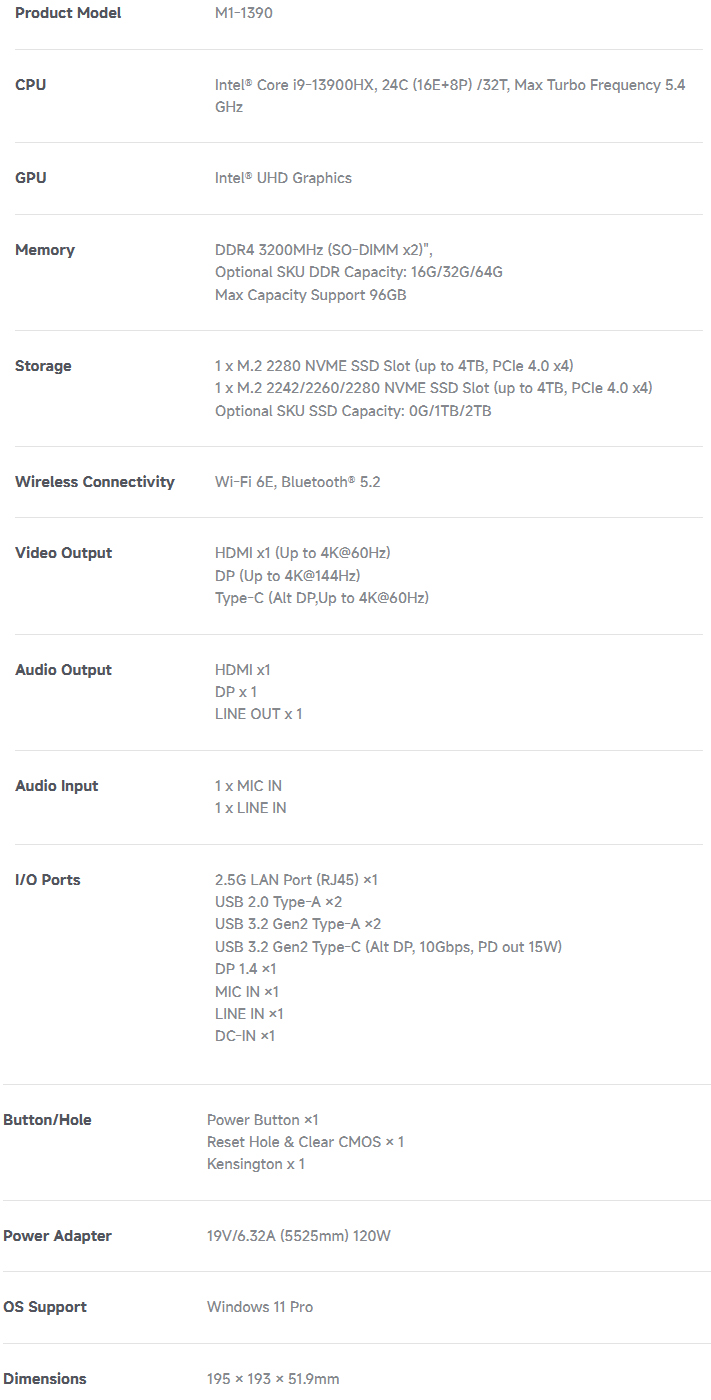
Task: Click the DP (Up to 4K@144Hz) line
Action: point(288,576)
